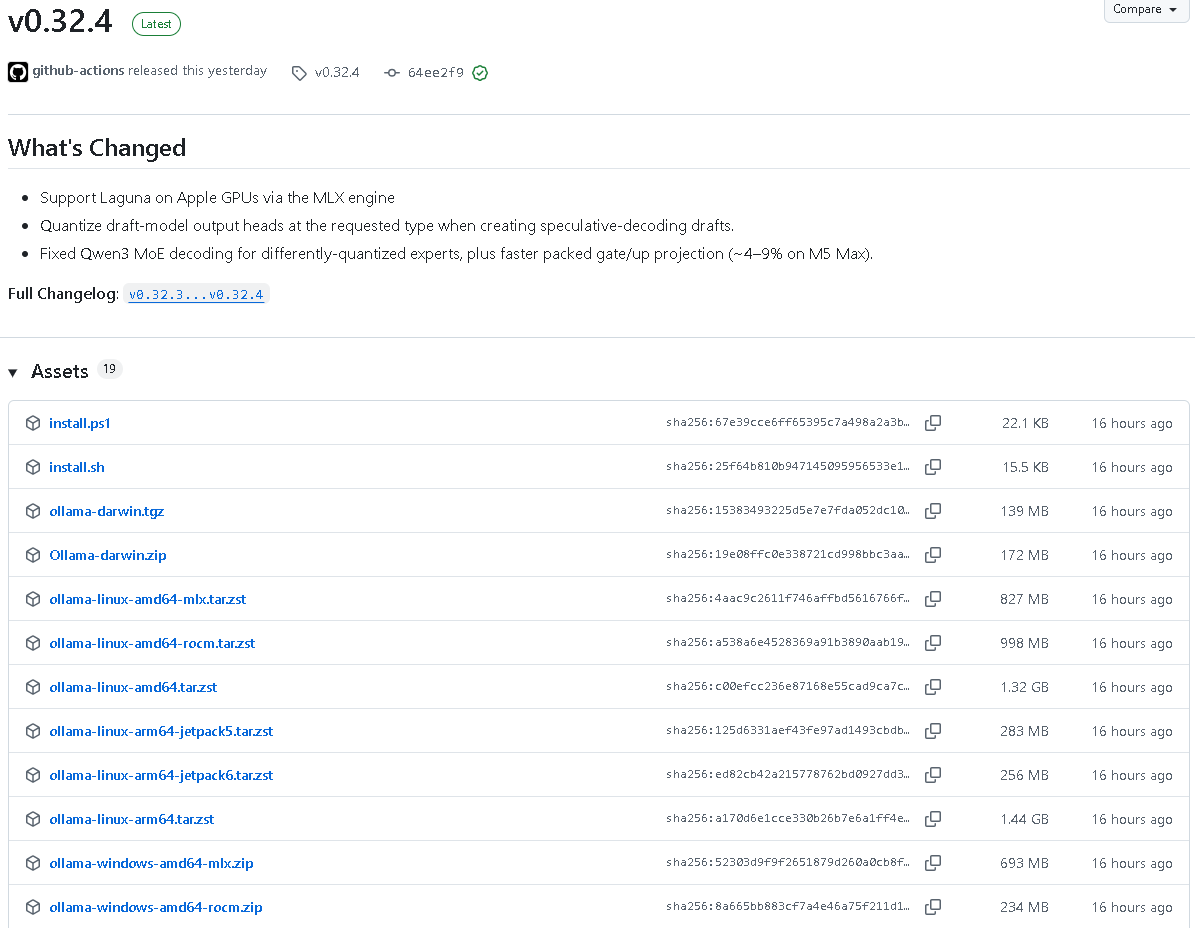This screenshot has width=1195, height=928.
Task: Open the v0.32.3...v0.32.4 full changelog link
Action: point(196,294)
